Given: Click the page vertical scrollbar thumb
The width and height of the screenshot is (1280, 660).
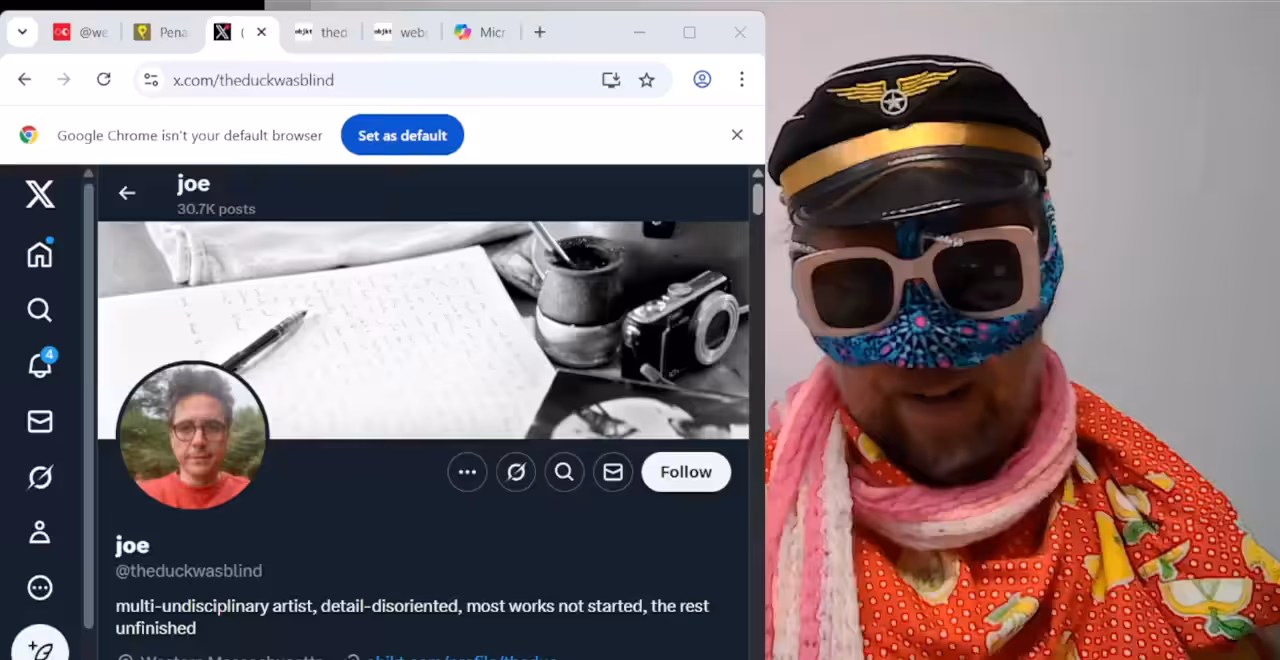Looking at the screenshot, I should coord(758,198).
